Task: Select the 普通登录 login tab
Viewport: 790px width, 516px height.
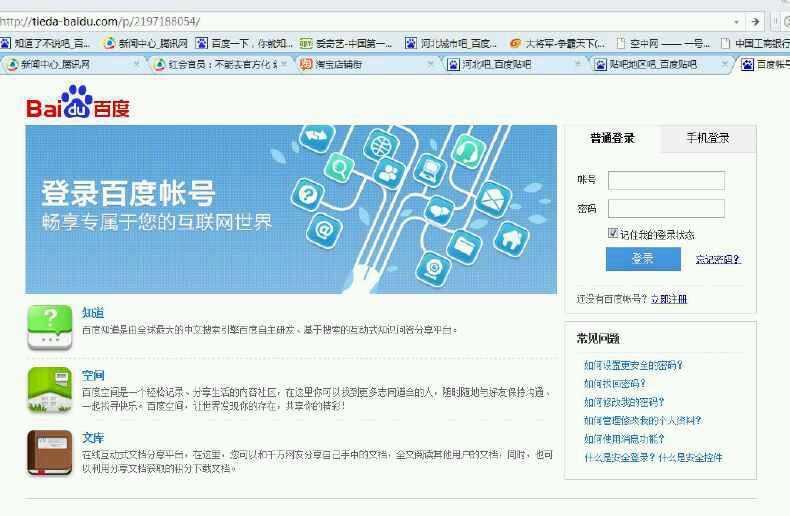Action: [612, 138]
